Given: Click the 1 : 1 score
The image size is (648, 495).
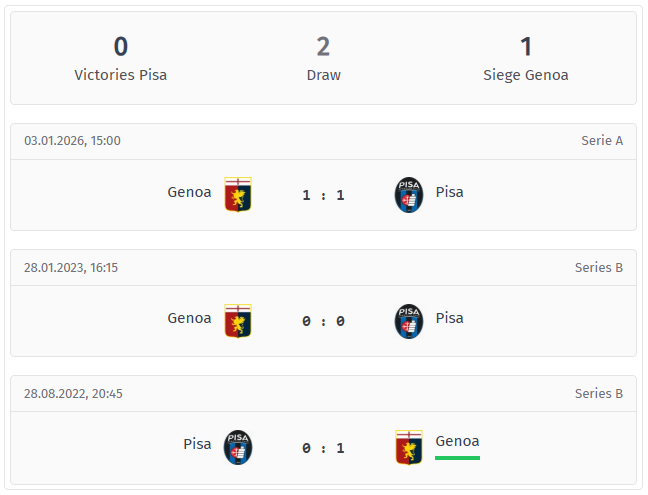Looking at the screenshot, I should click(x=323, y=195).
